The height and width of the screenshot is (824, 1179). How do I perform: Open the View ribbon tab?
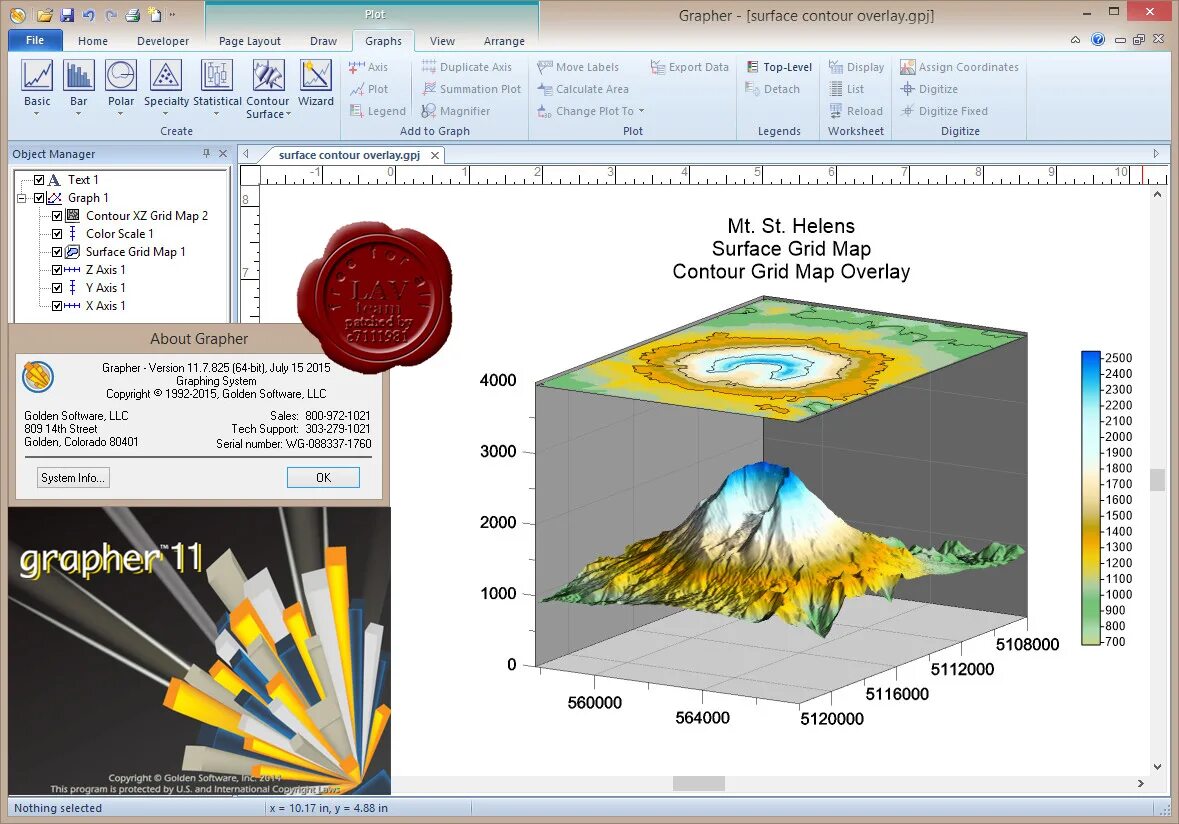(x=442, y=41)
